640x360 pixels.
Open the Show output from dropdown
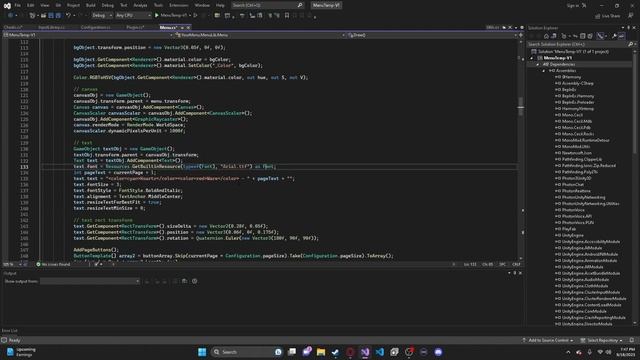pos(90,281)
